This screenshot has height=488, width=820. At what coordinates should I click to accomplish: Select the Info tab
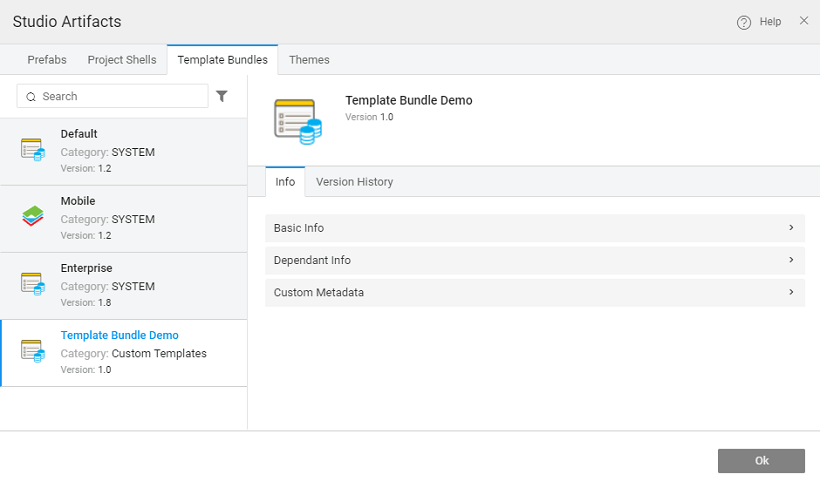285,182
